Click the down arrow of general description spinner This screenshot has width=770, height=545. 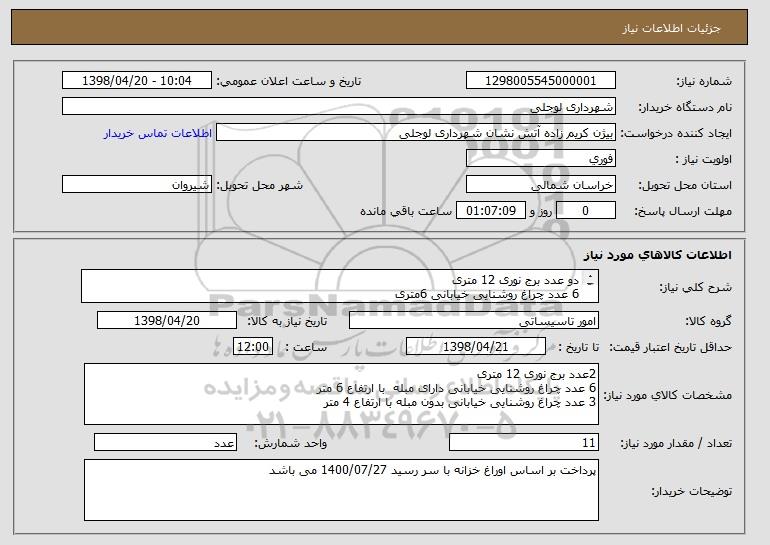click(590, 283)
